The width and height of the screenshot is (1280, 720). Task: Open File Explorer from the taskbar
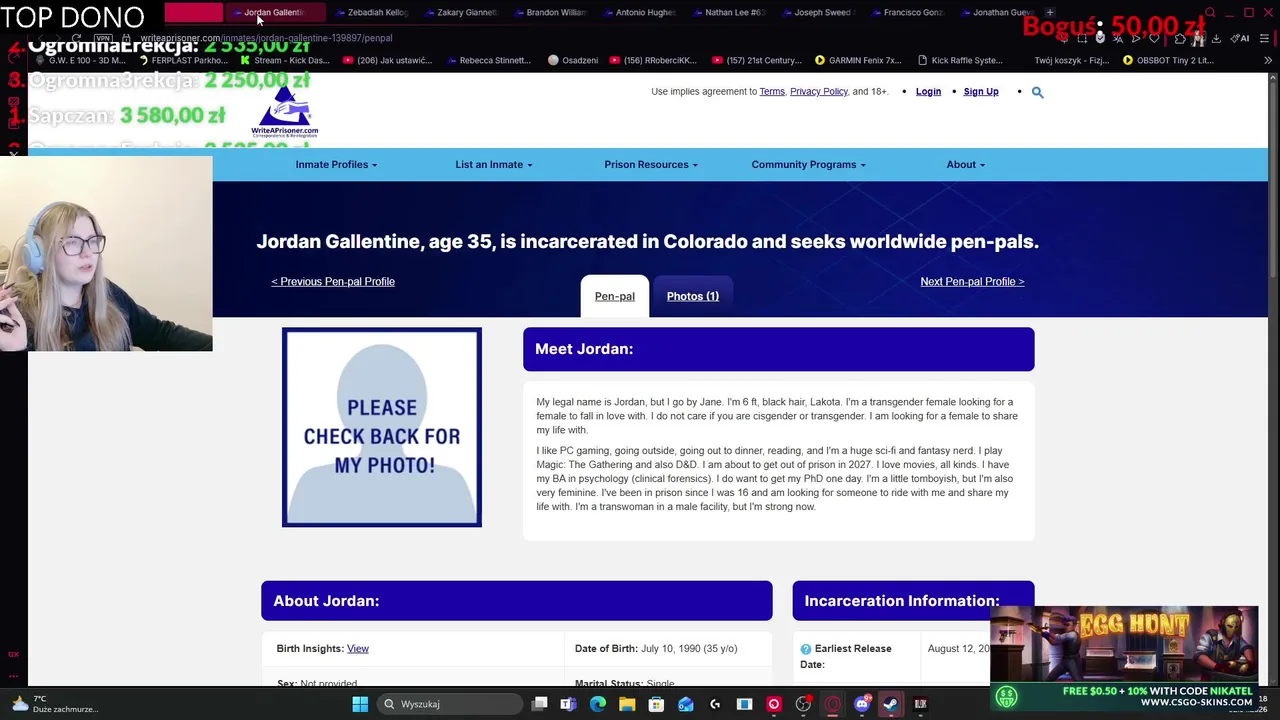[627, 704]
